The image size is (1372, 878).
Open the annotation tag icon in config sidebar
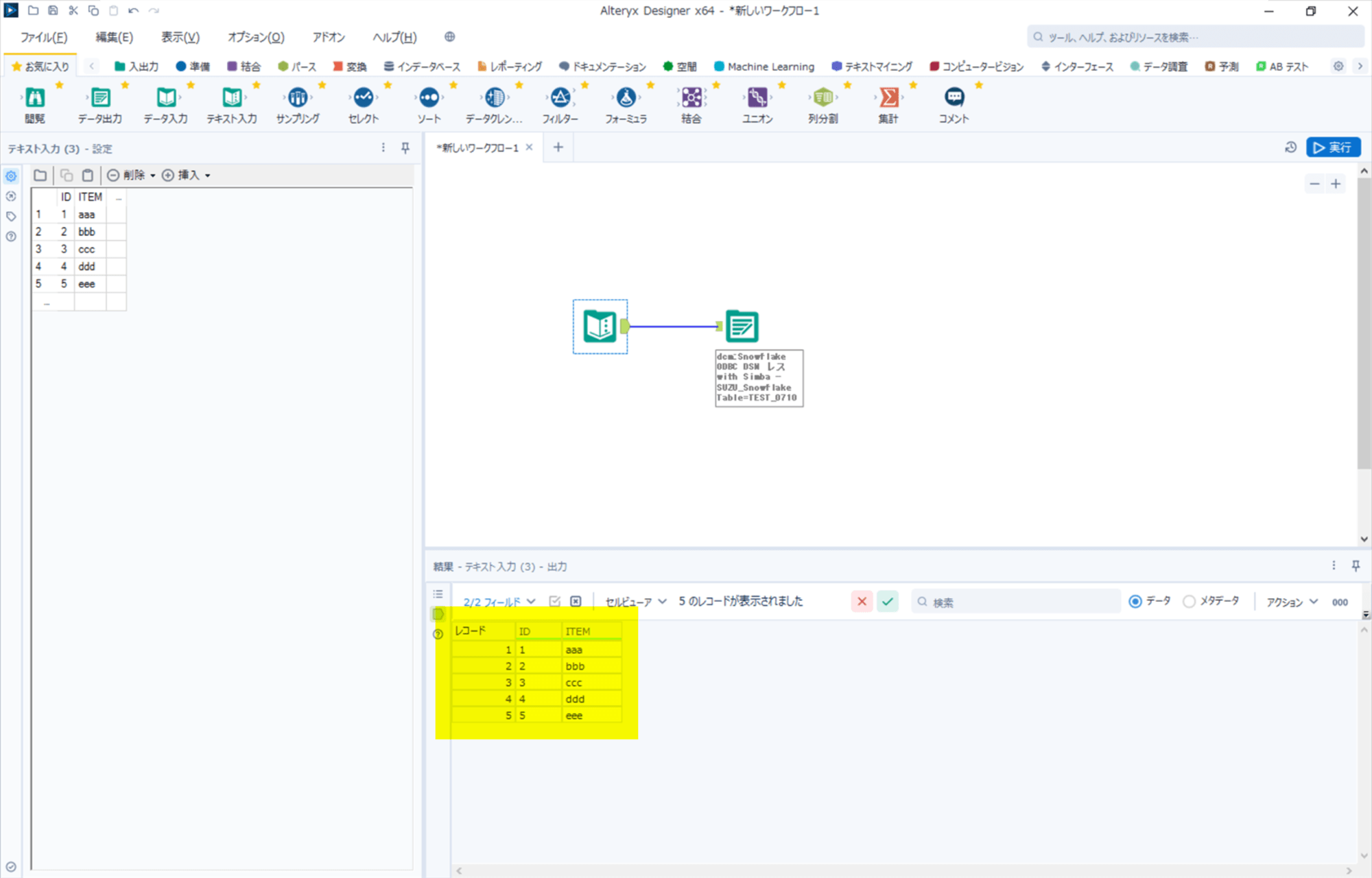click(11, 216)
